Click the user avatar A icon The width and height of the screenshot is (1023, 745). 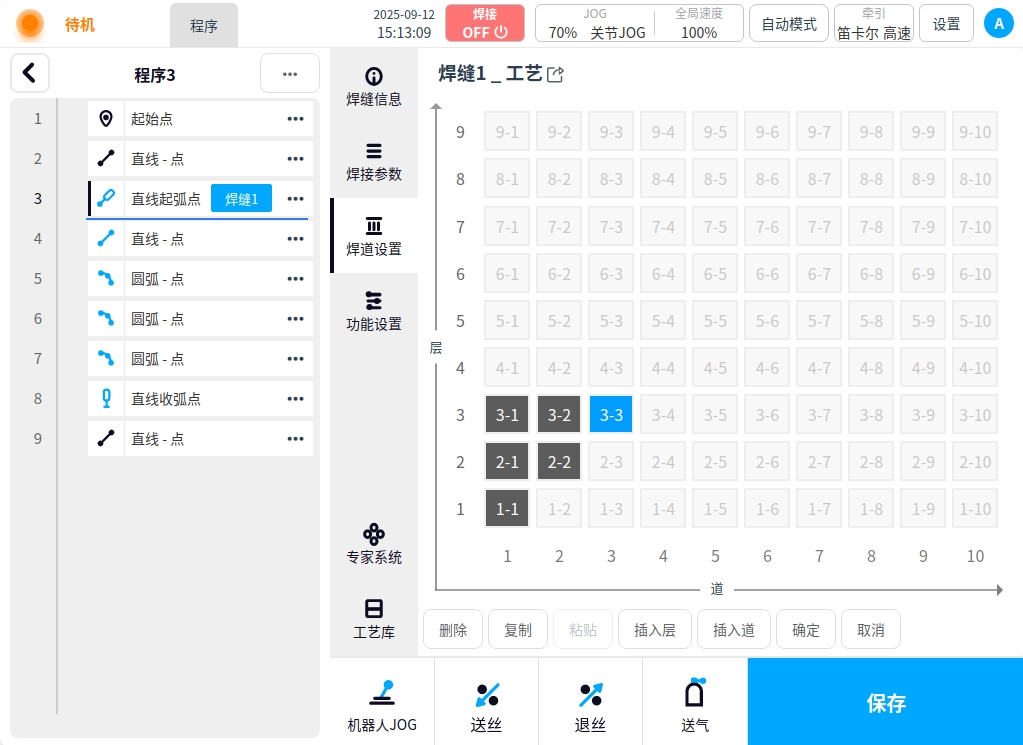point(998,24)
